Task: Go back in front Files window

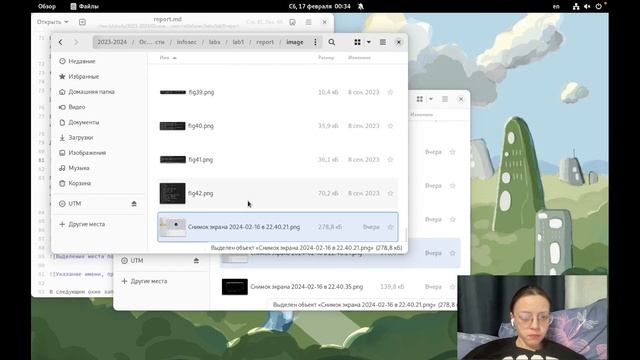Action: click(x=60, y=42)
